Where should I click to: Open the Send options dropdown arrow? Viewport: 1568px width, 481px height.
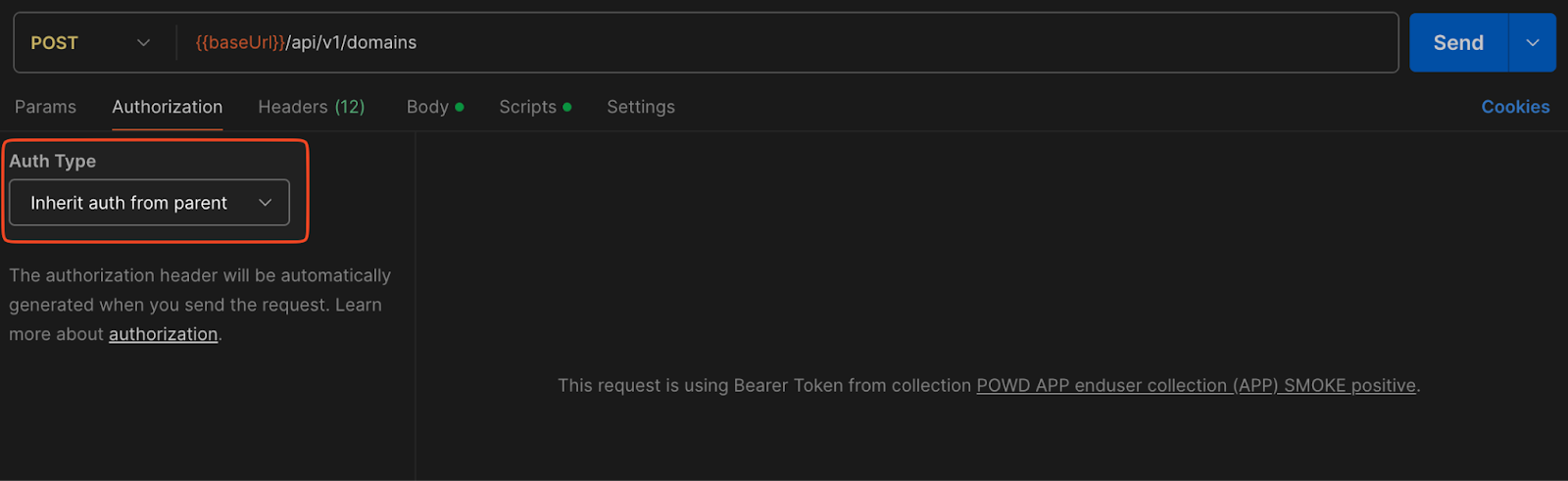click(x=1533, y=43)
